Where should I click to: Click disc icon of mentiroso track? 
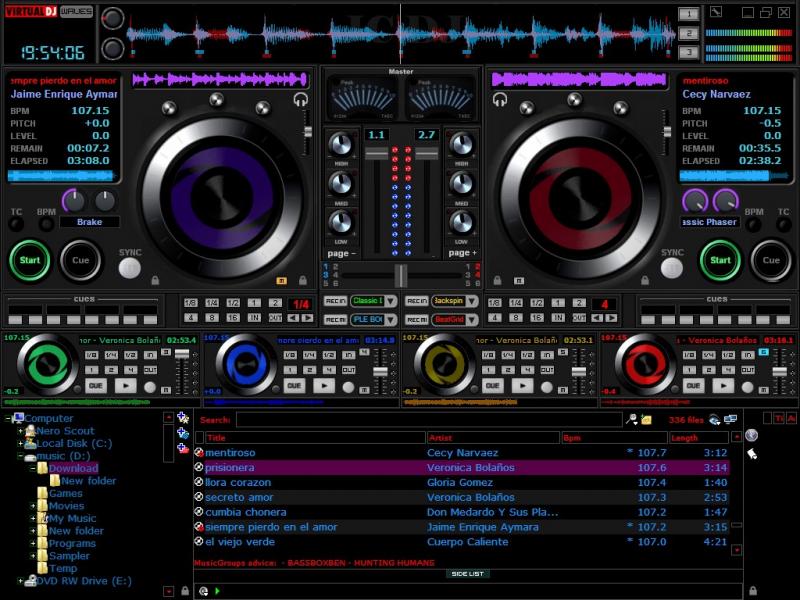point(199,453)
